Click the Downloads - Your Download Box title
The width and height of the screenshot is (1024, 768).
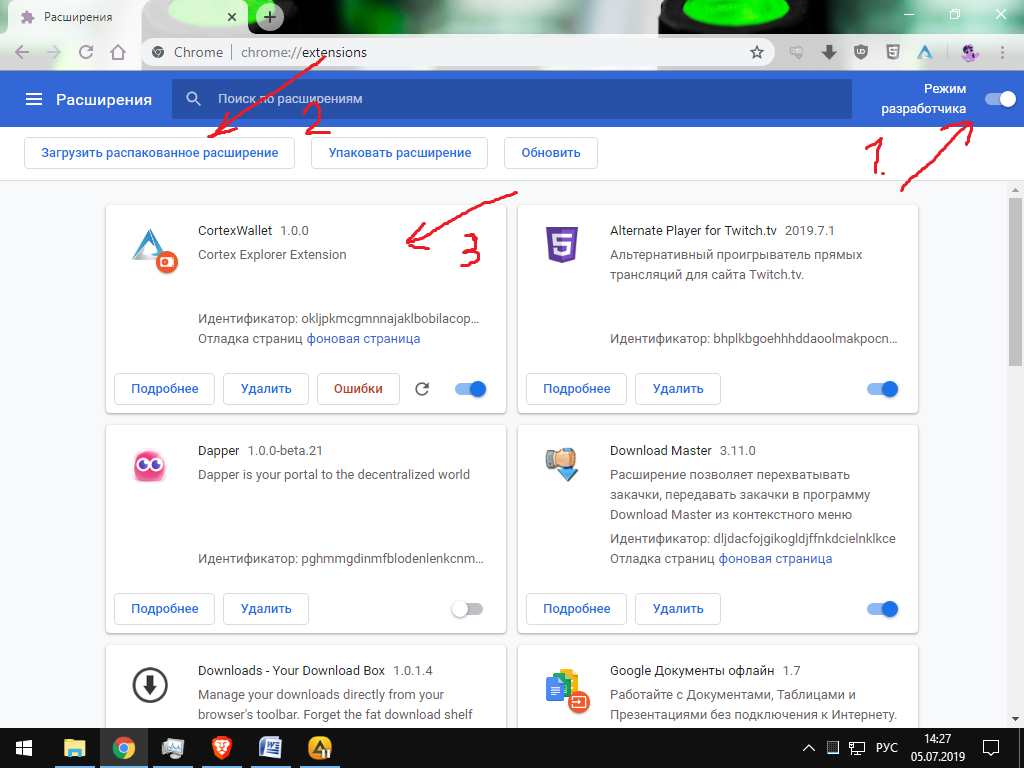291,671
